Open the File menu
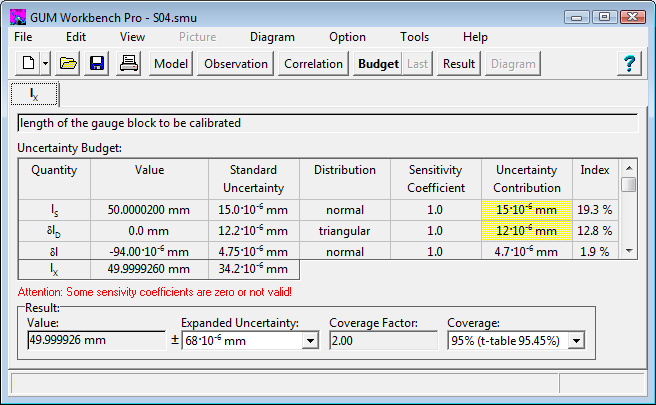The height and width of the screenshot is (405, 656). pyautogui.click(x=23, y=37)
